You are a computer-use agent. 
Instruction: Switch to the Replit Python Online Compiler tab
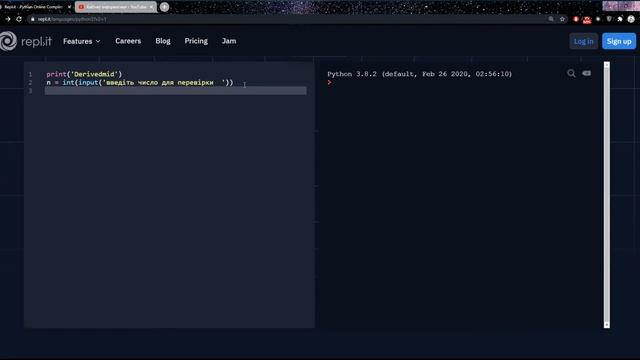point(35,7)
